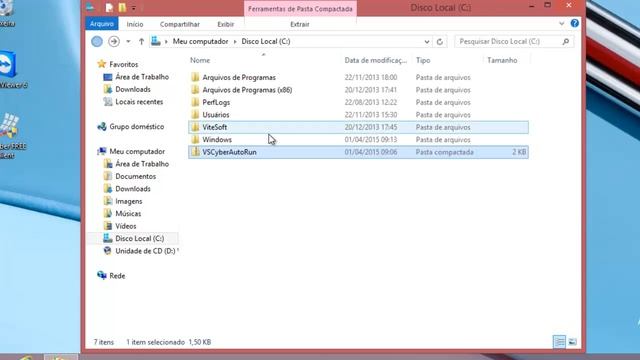Open Imagens in the sidebar

pos(129,201)
